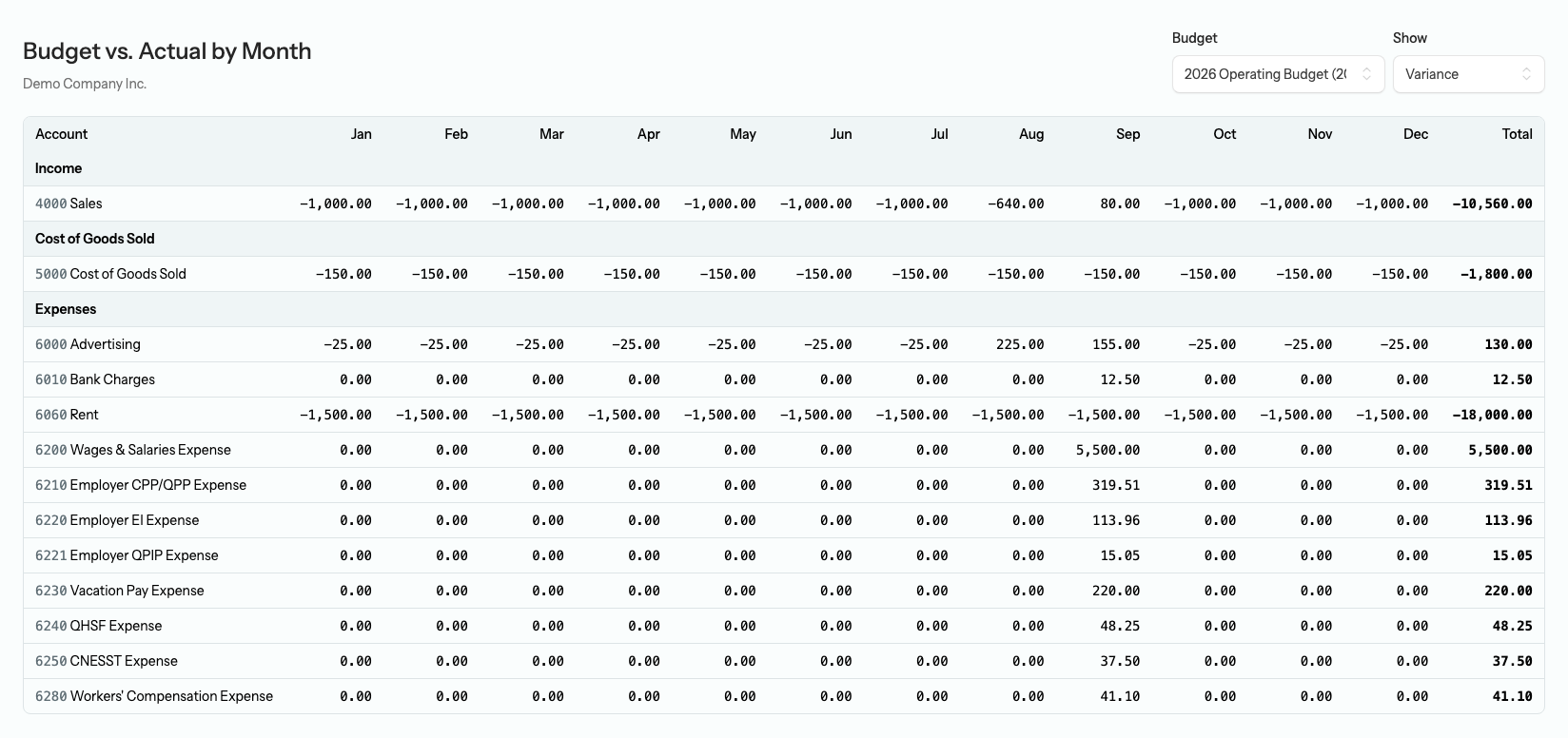This screenshot has height=738, width=1568.
Task: Click the Jan column header
Action: 361,134
